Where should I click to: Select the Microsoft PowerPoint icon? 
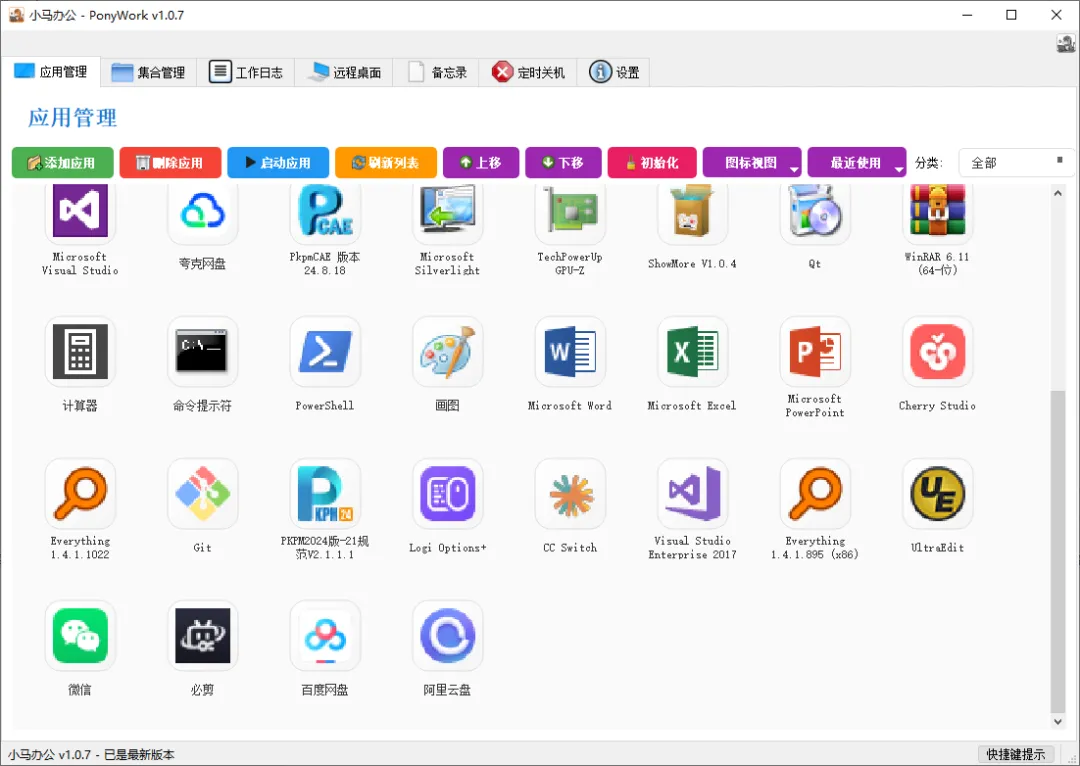815,351
